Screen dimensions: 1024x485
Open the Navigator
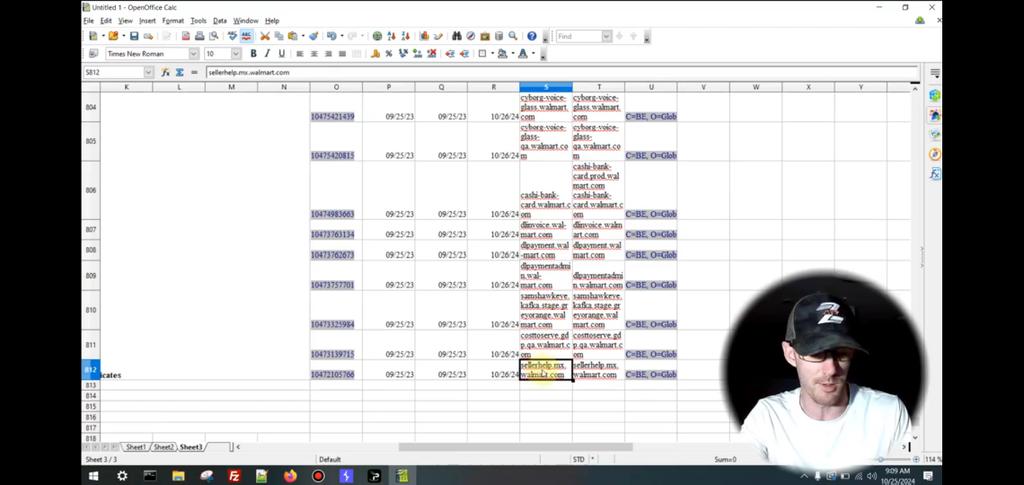[471, 37]
